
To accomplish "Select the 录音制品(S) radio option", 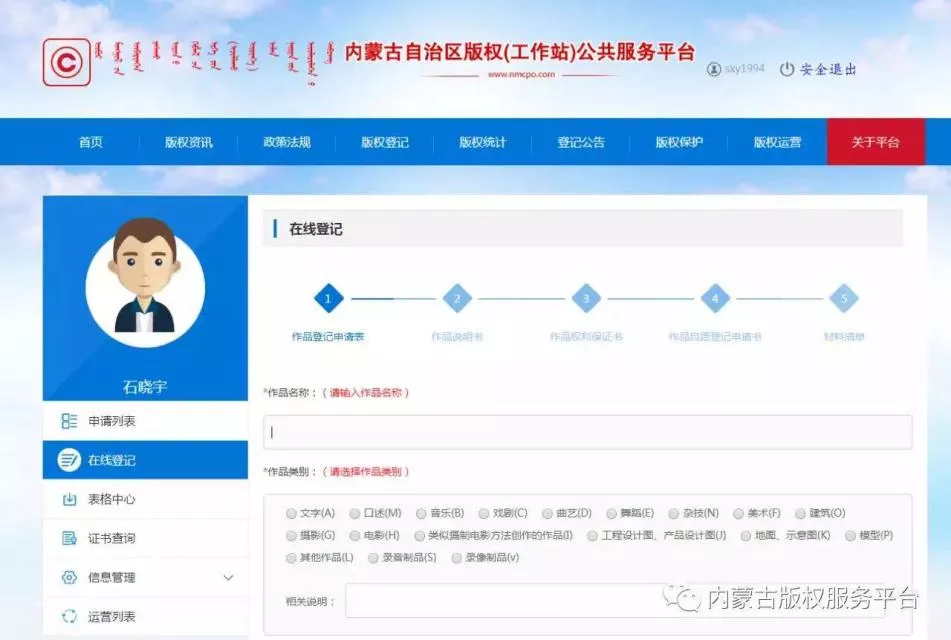I will 373,557.
